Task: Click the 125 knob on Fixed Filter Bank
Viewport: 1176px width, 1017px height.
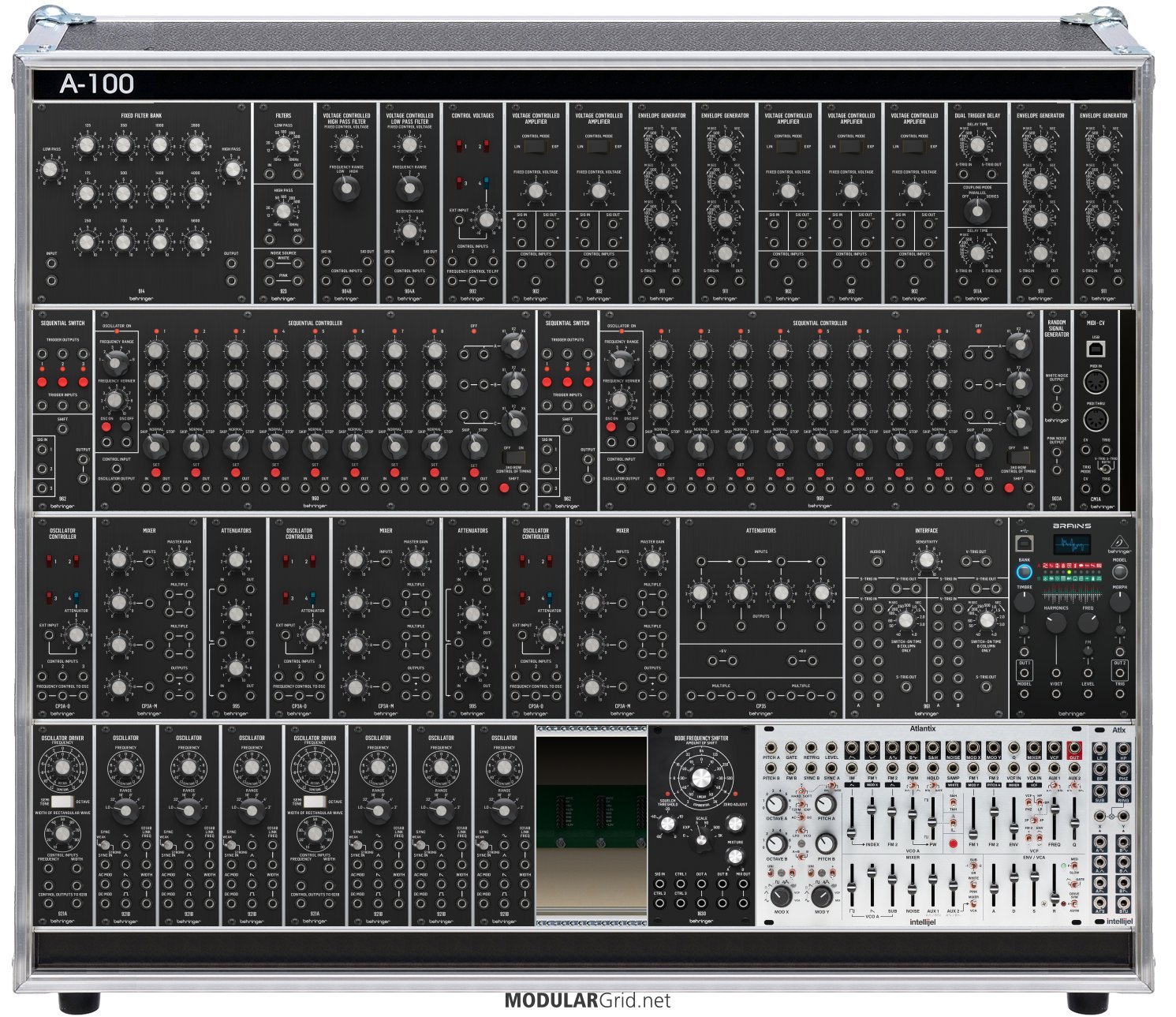Action: (x=86, y=144)
